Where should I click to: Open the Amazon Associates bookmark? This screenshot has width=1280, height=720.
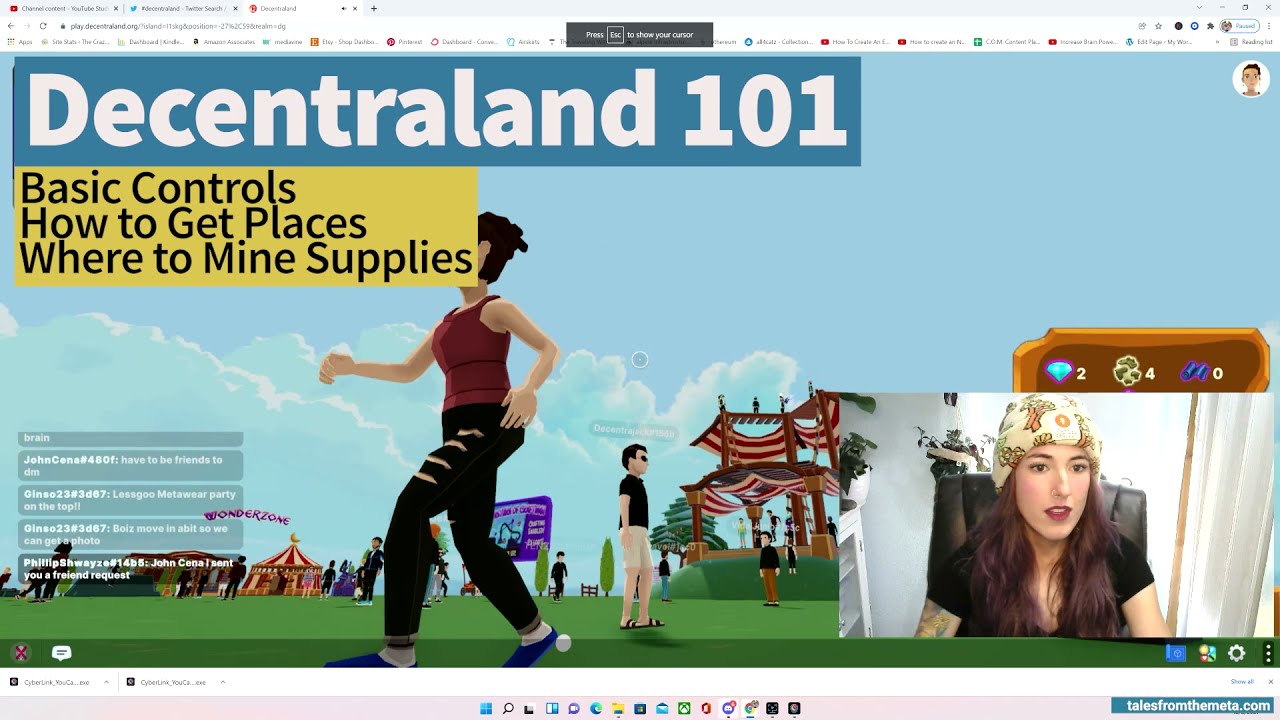point(224,42)
